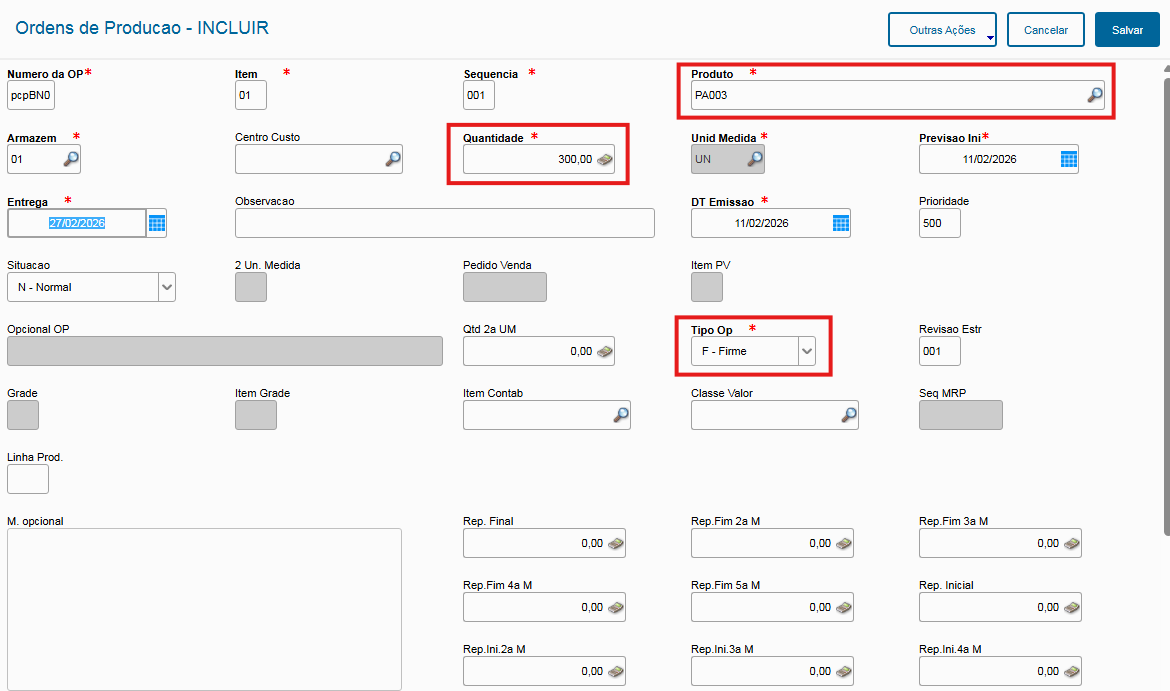Open Classe Valor lookup magnifier

pos(849,415)
